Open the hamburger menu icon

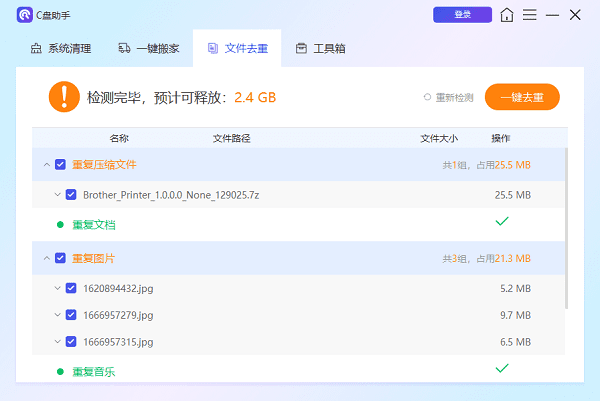[x=530, y=15]
